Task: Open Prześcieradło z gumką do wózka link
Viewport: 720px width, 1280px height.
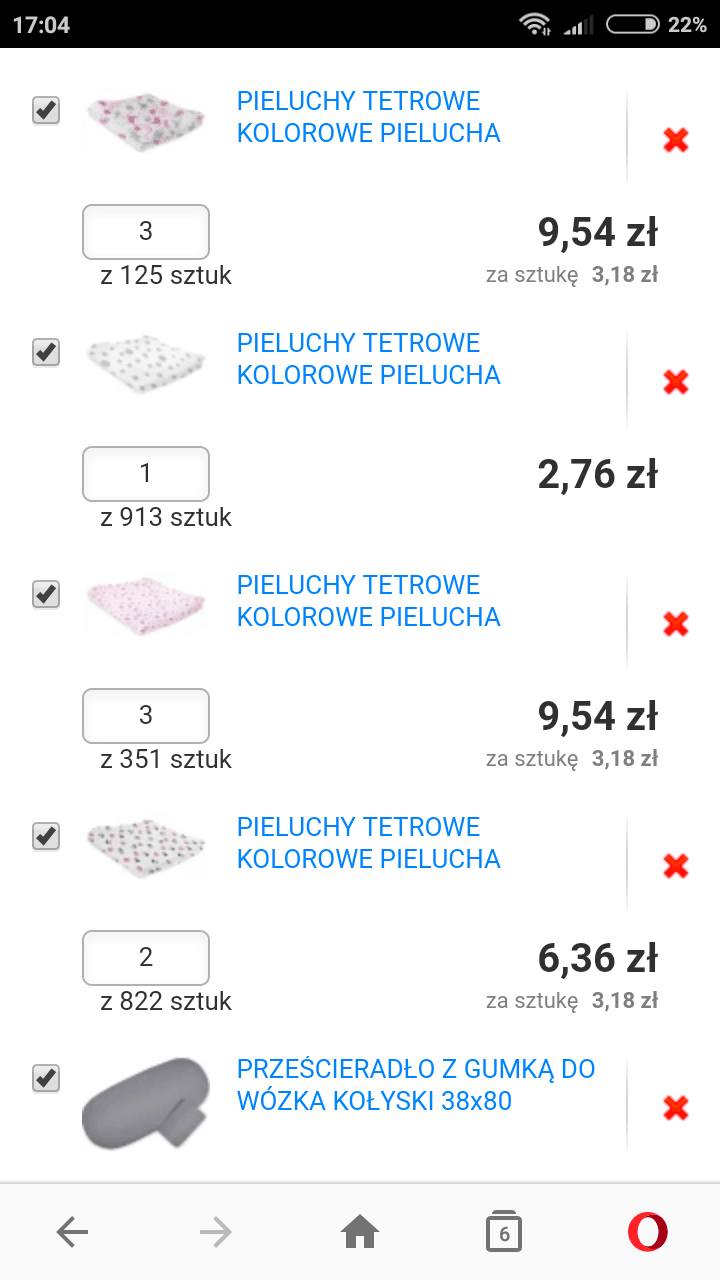Action: click(x=415, y=1085)
